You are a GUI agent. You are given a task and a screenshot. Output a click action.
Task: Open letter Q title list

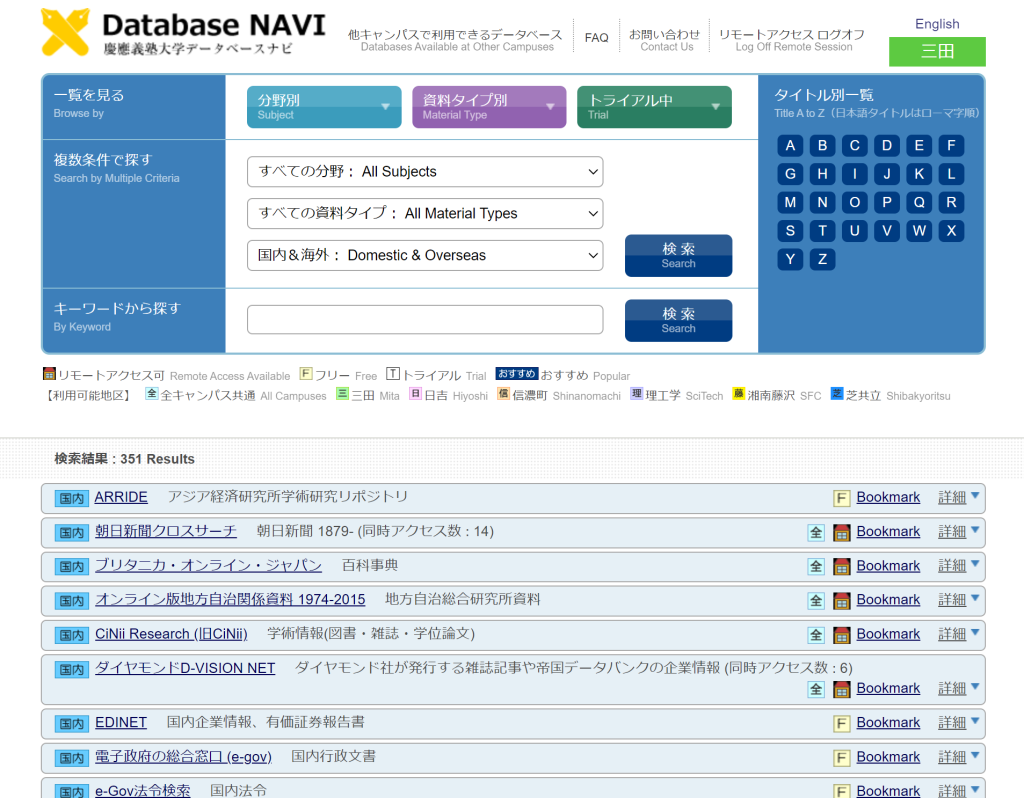tap(919, 202)
